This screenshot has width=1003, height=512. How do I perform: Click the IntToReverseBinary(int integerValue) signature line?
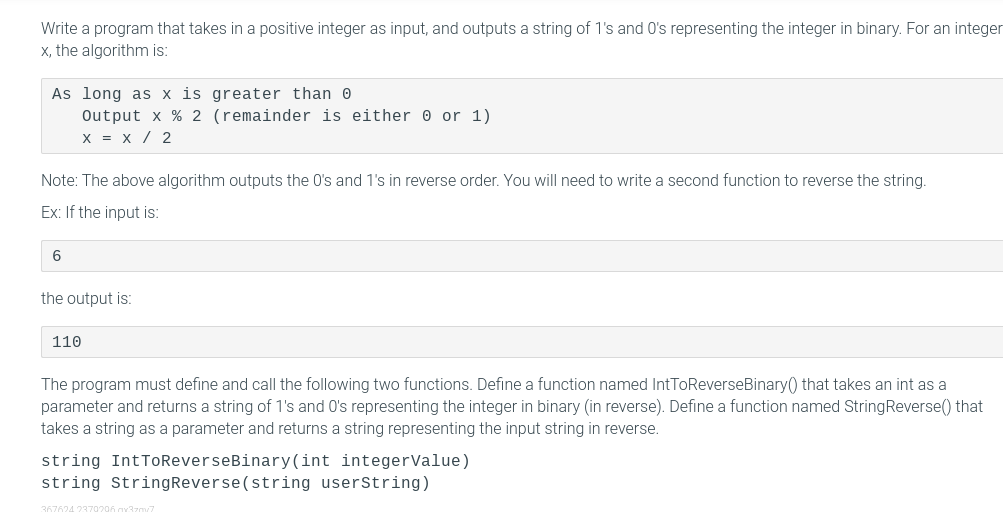[x=255, y=461]
